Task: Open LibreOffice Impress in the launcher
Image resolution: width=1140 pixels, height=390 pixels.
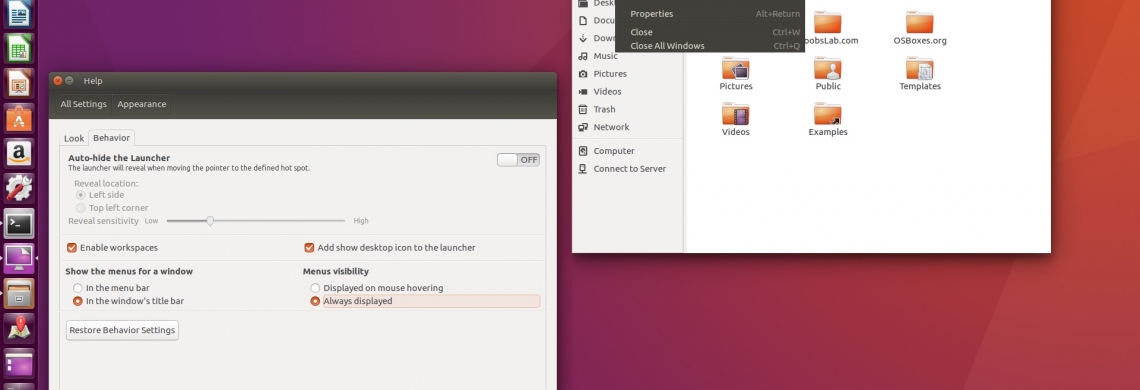Action: click(x=19, y=84)
